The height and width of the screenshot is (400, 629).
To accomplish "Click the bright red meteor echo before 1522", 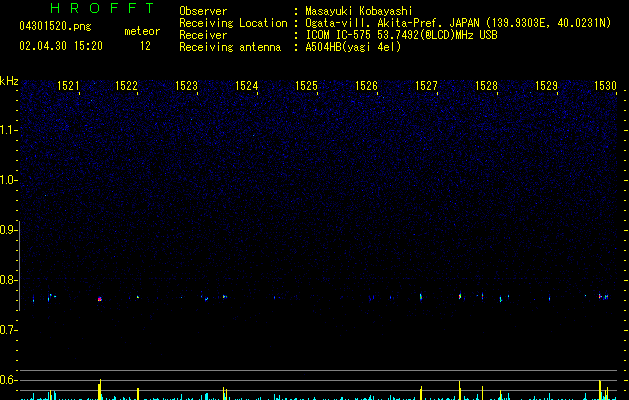I will coord(99,299).
